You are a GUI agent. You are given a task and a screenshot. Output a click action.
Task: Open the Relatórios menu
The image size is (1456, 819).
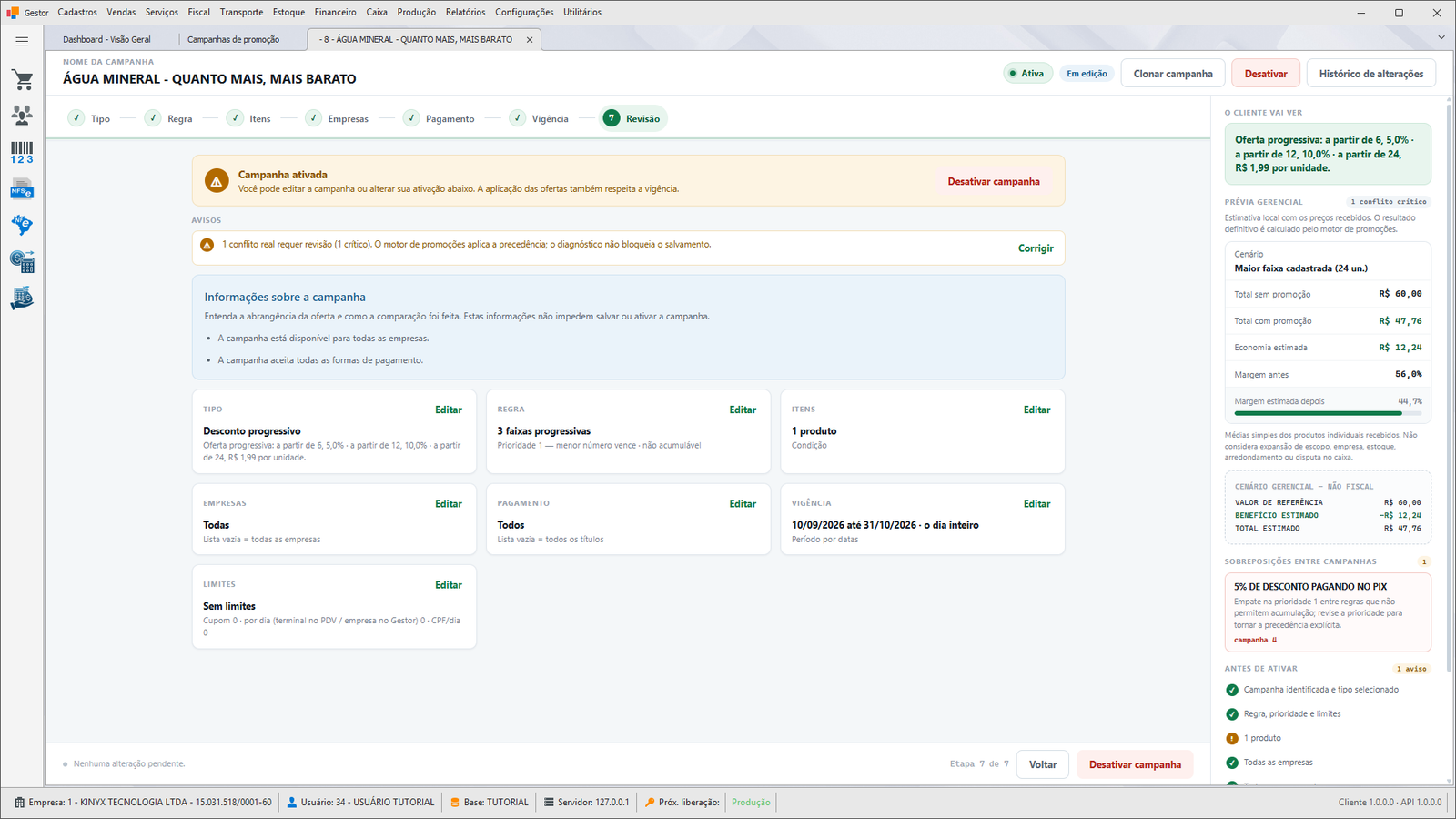click(x=465, y=12)
